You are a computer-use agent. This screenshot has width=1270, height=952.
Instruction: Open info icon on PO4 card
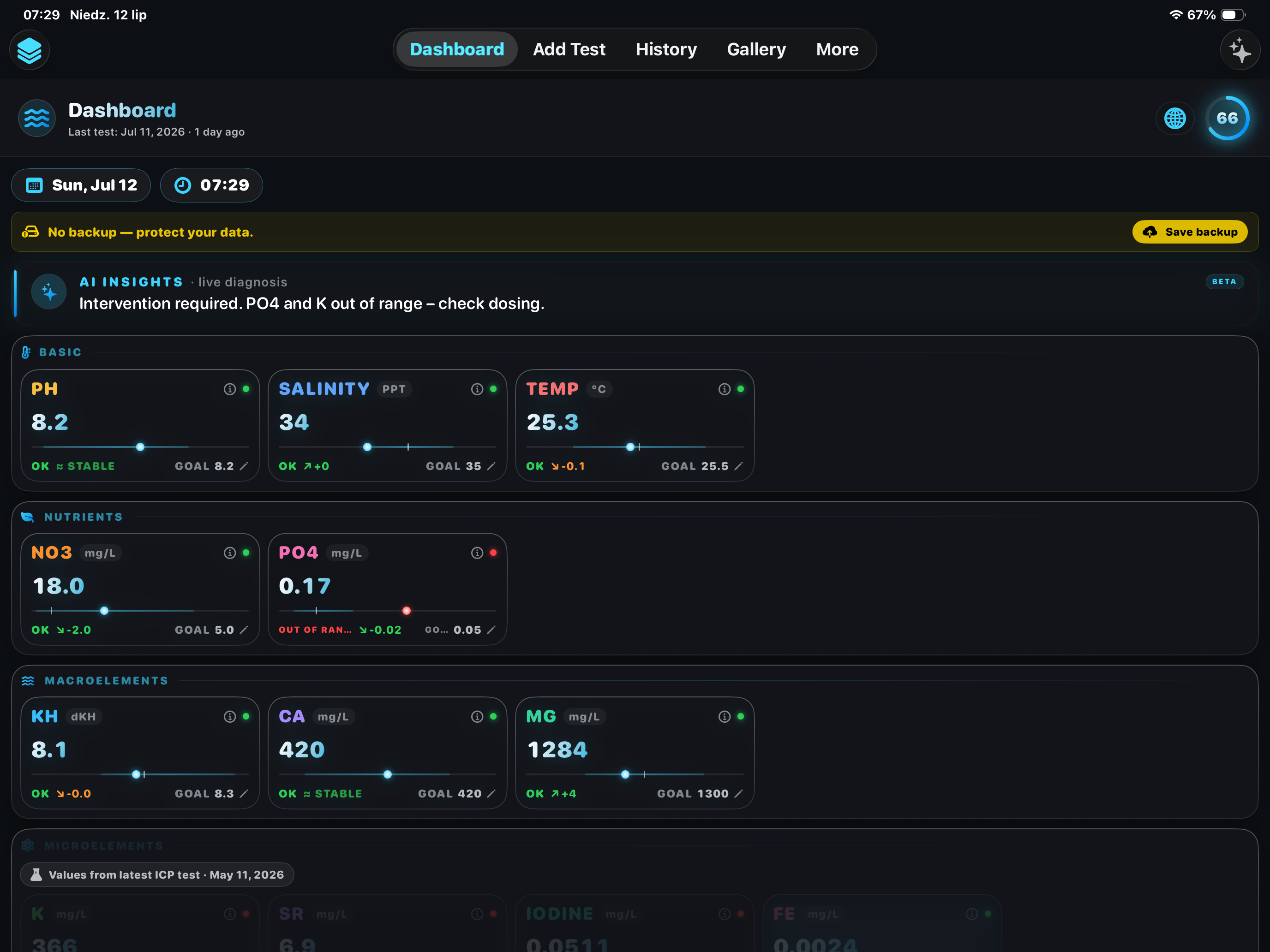[477, 553]
